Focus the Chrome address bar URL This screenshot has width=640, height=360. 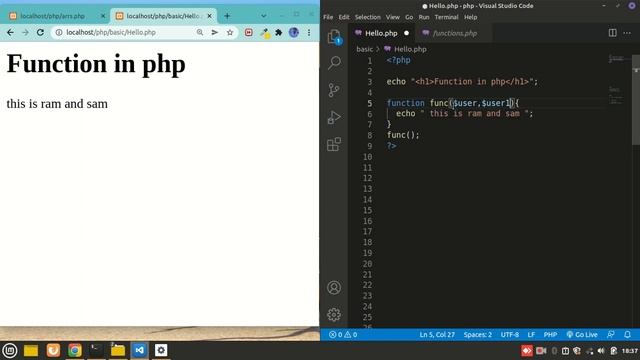tap(111, 32)
